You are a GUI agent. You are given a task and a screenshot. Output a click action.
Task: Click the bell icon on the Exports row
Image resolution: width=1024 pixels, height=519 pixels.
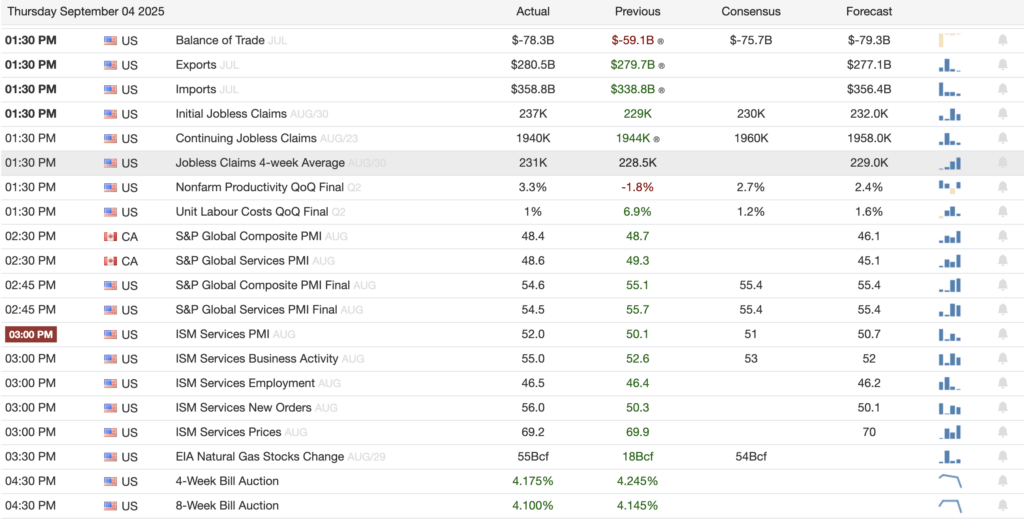point(1002,65)
